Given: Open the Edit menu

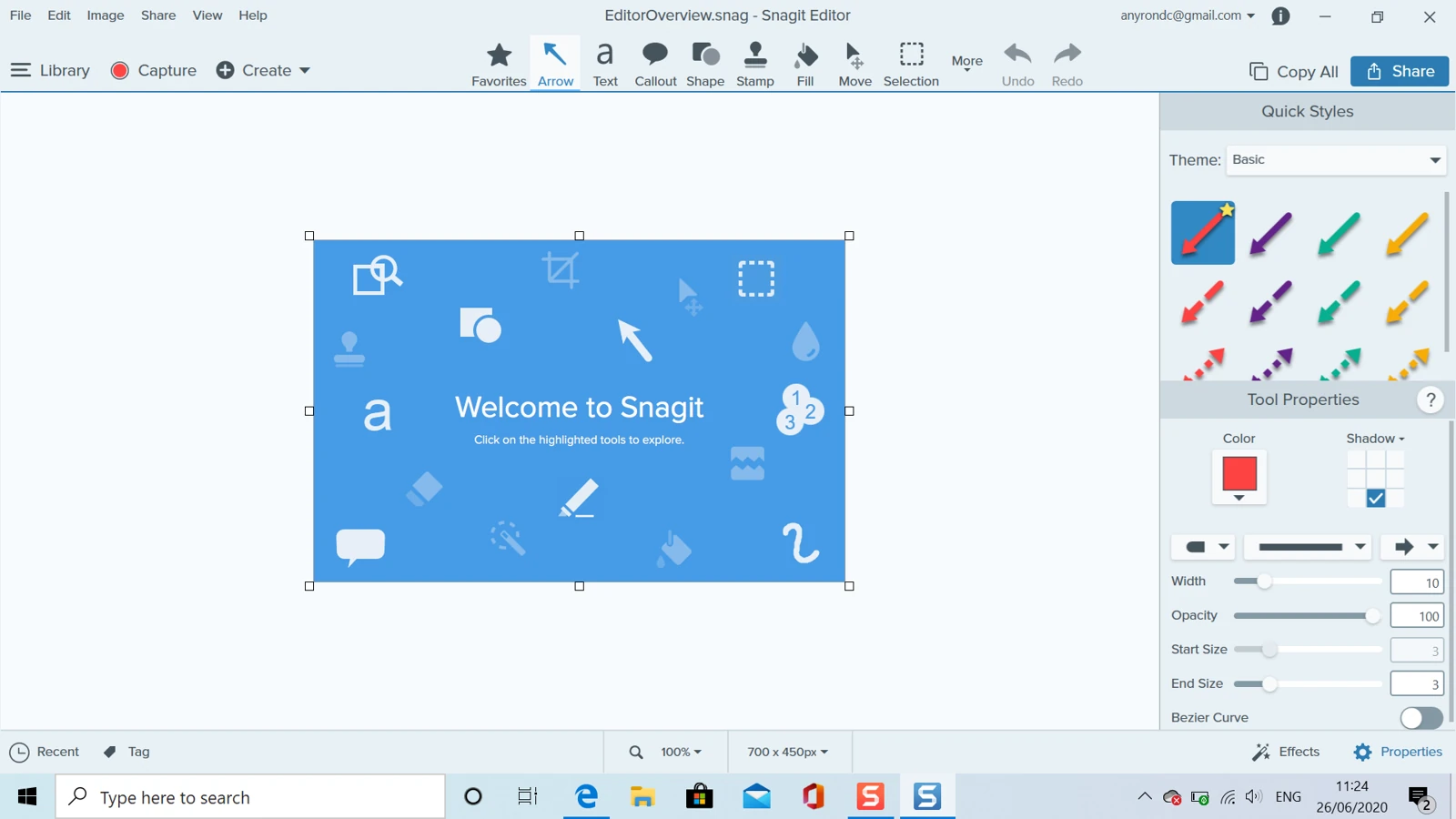Looking at the screenshot, I should coord(59,15).
